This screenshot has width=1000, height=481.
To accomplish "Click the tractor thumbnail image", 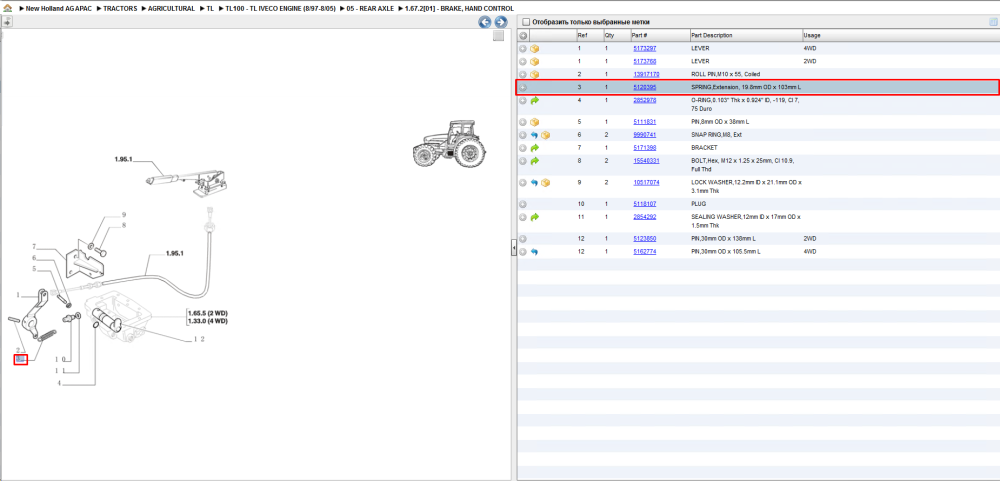I will click(449, 144).
